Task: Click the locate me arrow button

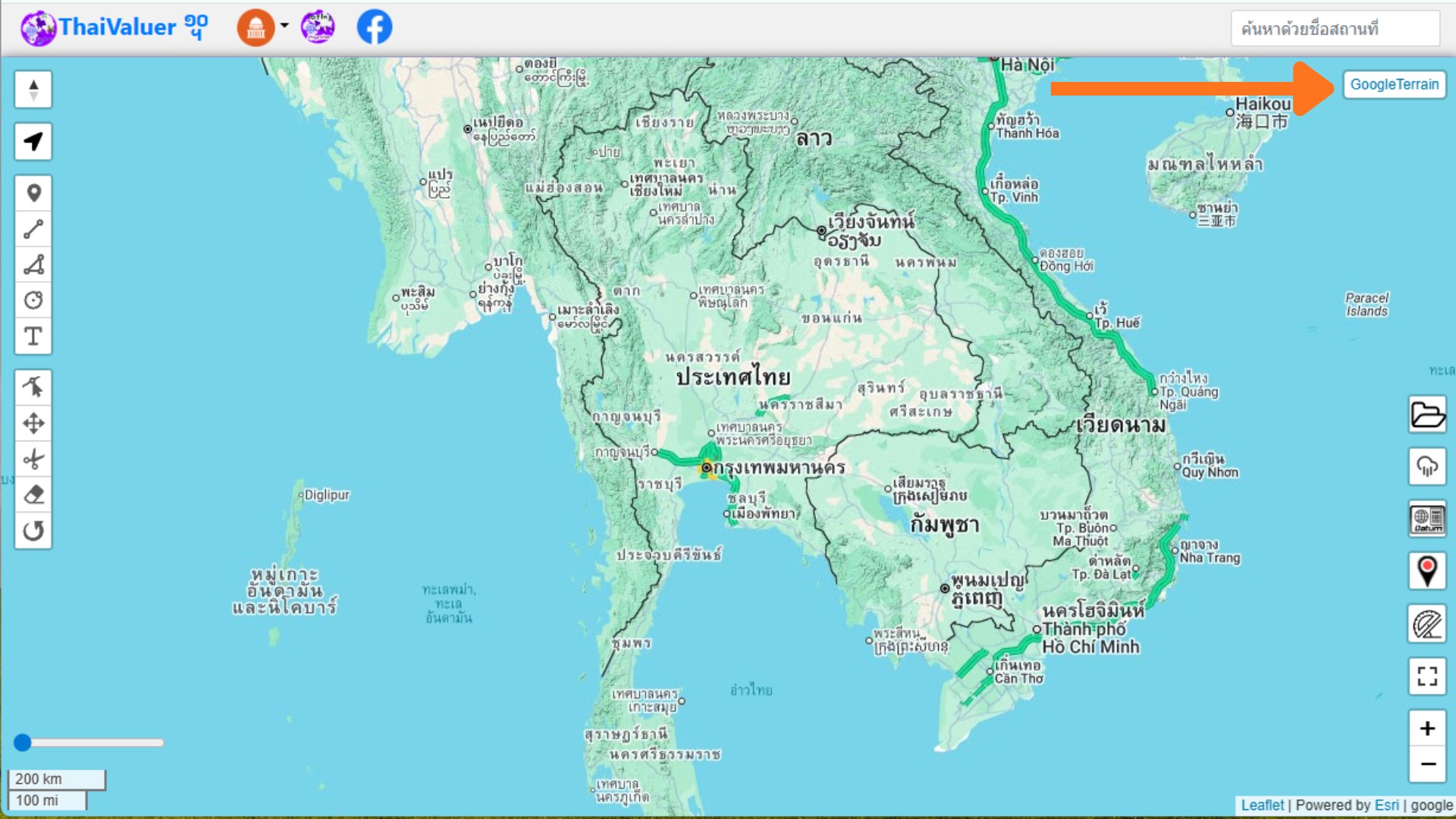Action: click(x=33, y=142)
